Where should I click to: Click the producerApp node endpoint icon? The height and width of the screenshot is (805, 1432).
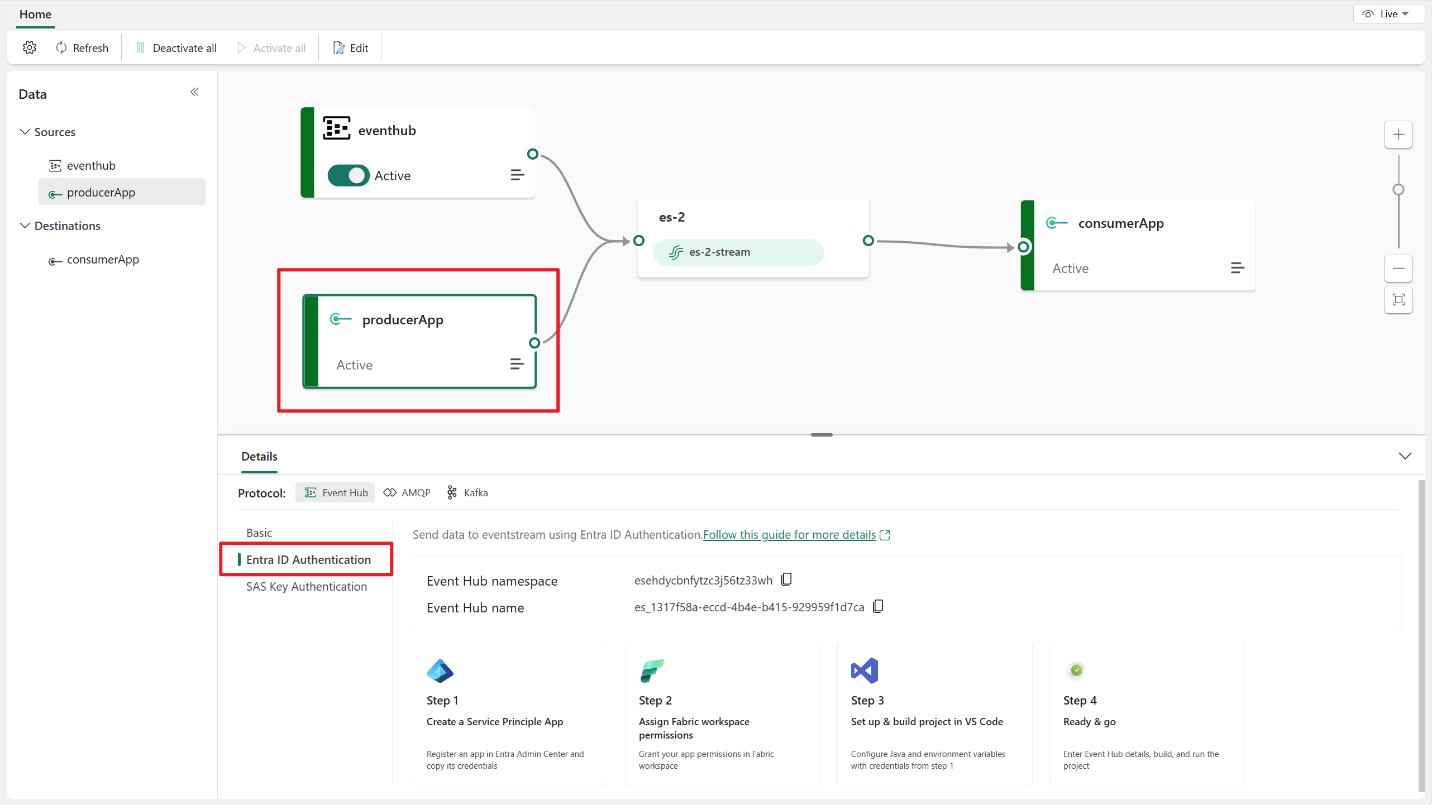[x=341, y=320]
